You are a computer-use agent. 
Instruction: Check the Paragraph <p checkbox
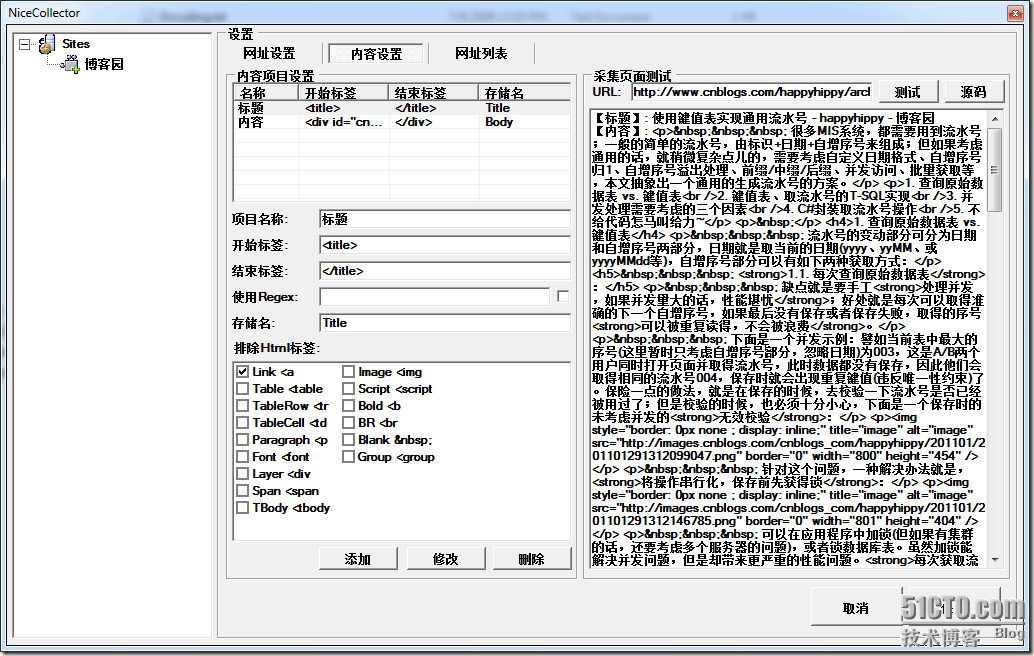coord(243,440)
